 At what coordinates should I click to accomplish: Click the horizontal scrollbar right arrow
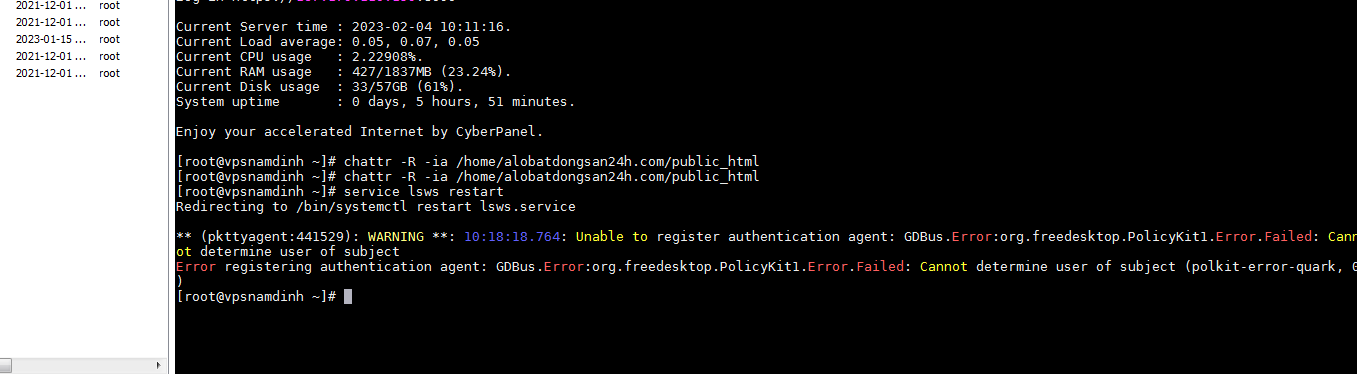coord(159,366)
